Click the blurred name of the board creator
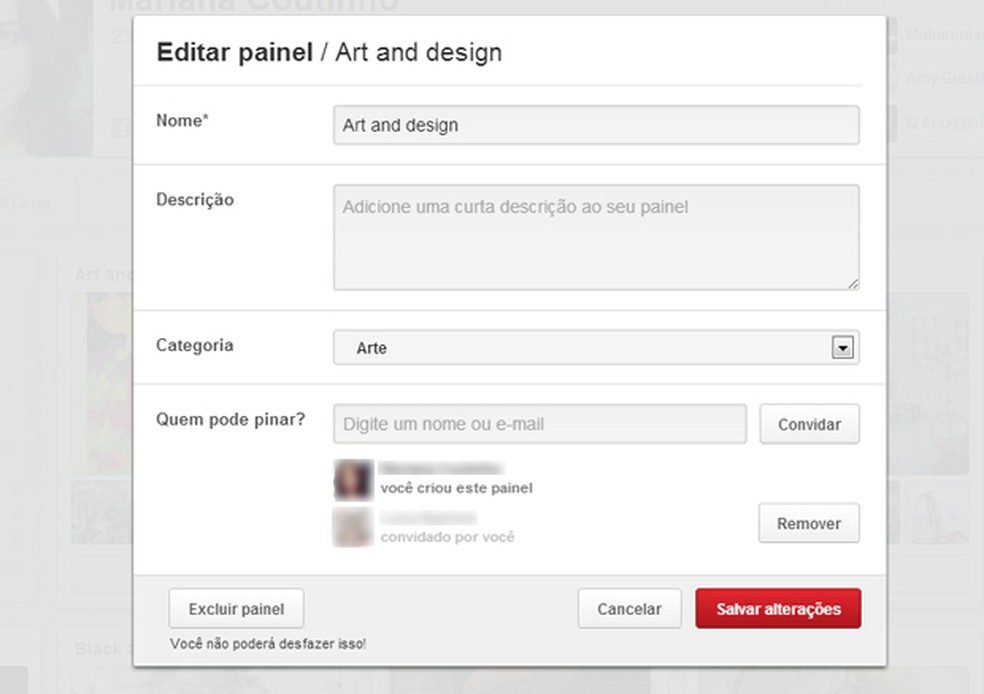Viewport: 984px width, 694px height. point(440,468)
